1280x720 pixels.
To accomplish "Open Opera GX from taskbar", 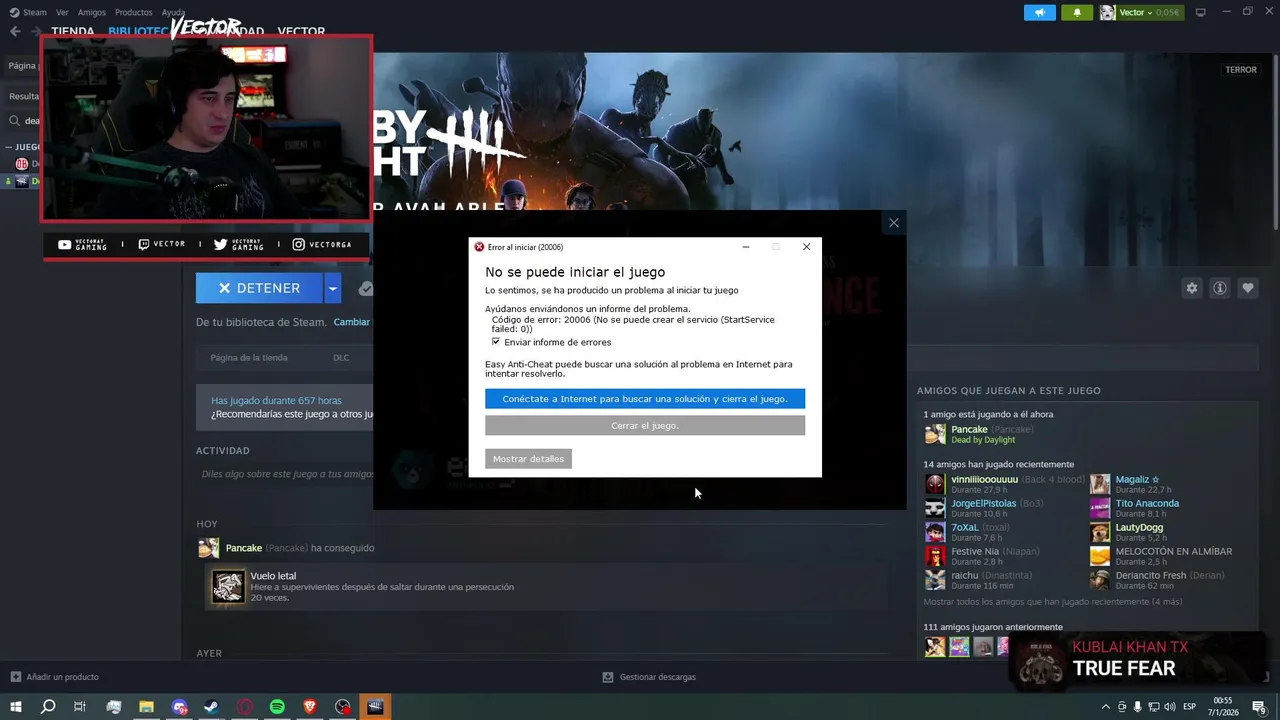I will (245, 707).
